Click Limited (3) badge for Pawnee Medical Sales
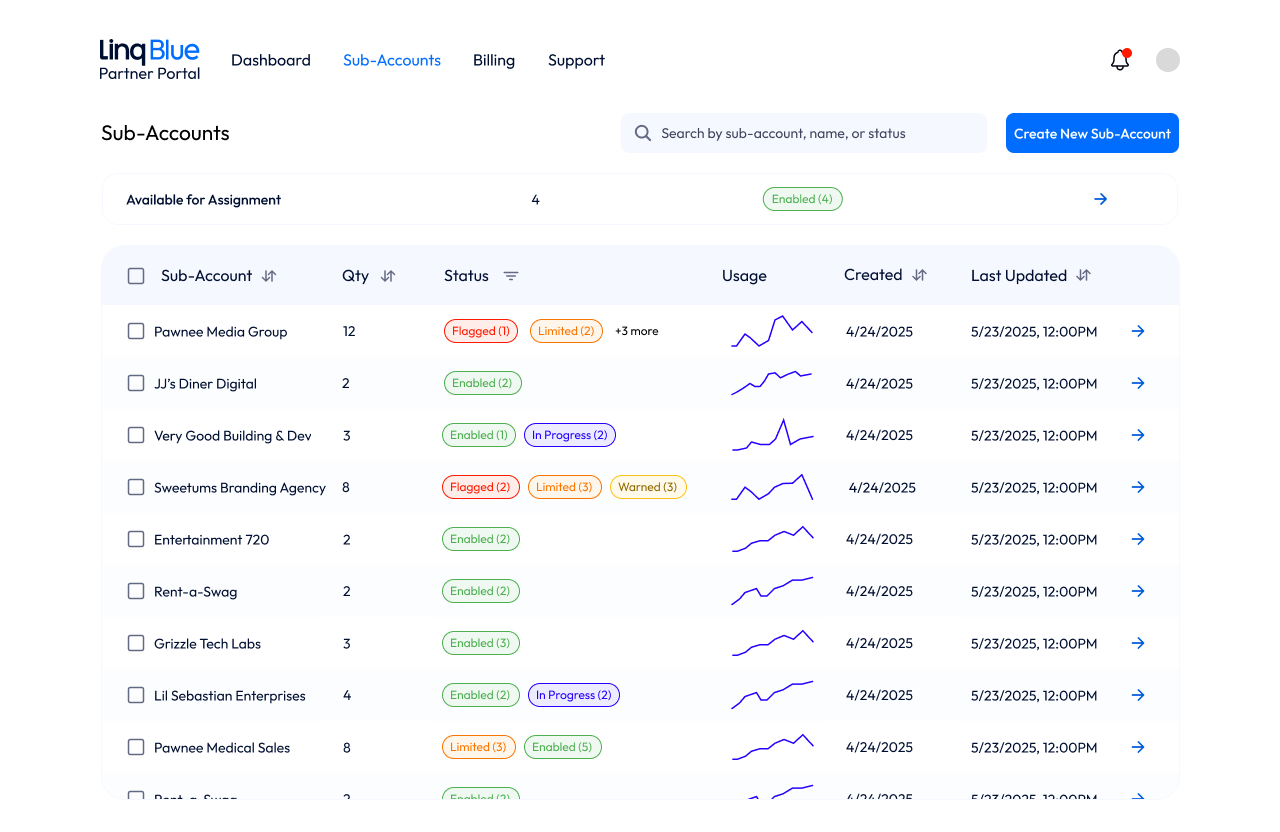Screen dimensions: 1280x832 (478, 747)
